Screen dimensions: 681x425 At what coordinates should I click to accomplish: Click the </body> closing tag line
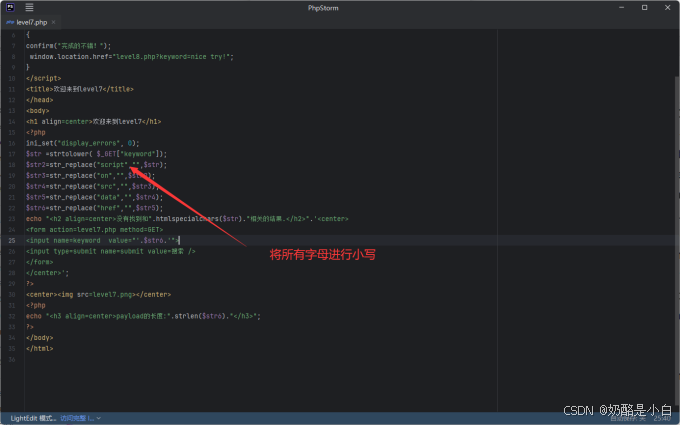40,338
